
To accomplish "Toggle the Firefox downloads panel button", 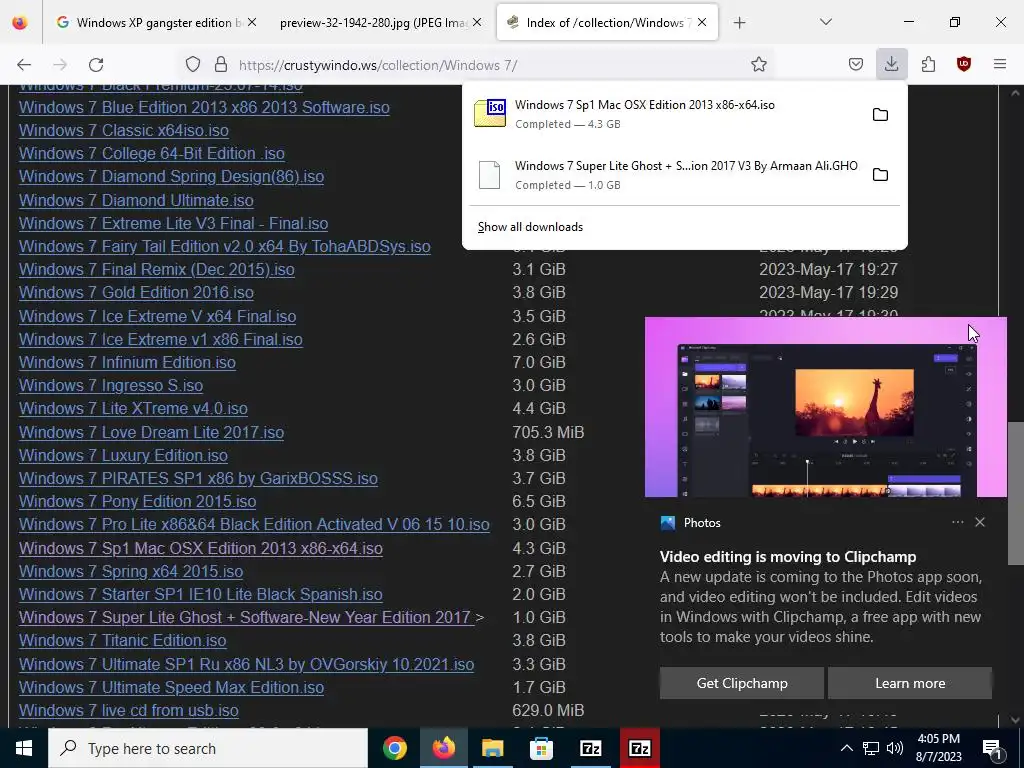I will [891, 64].
